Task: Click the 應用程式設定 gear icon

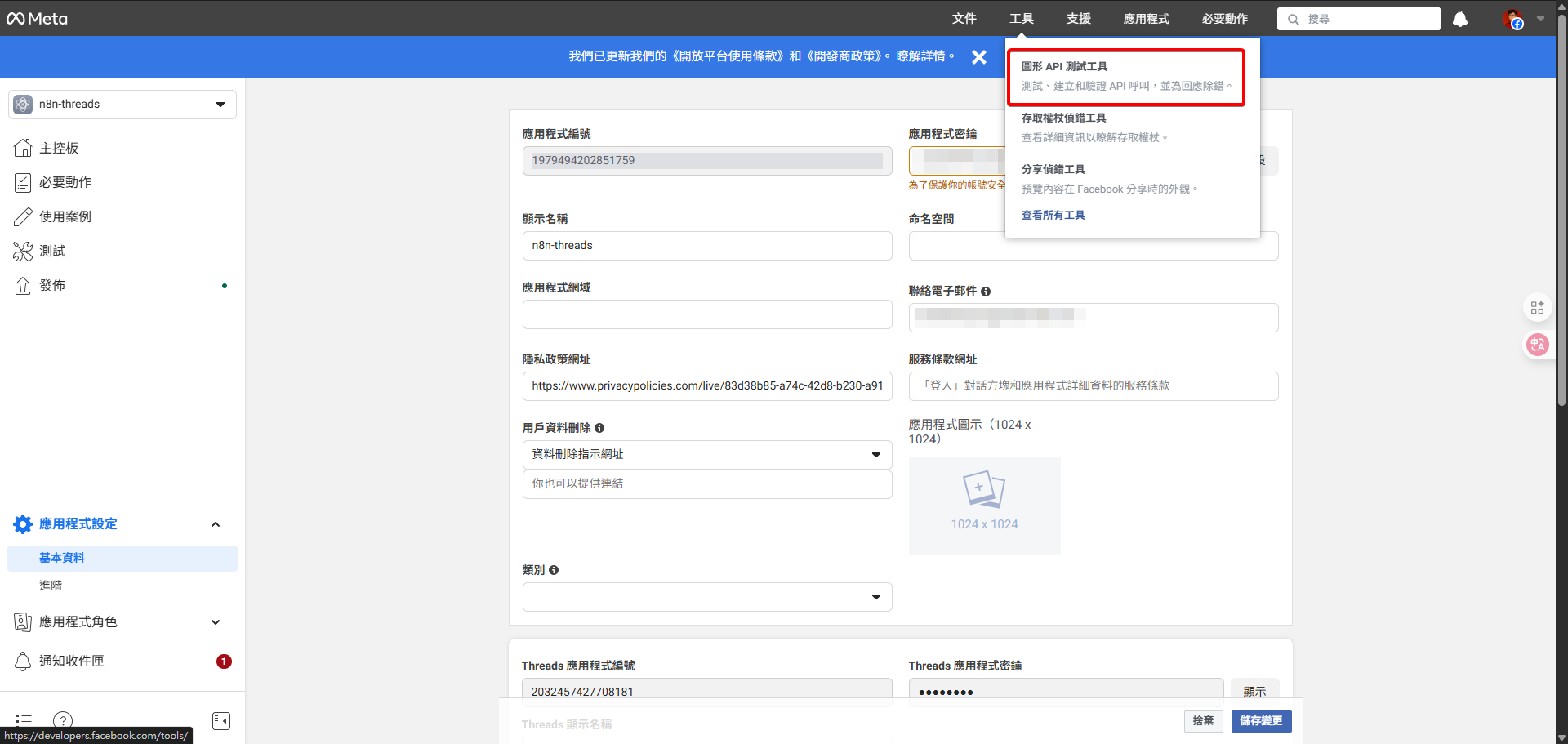Action: click(22, 523)
